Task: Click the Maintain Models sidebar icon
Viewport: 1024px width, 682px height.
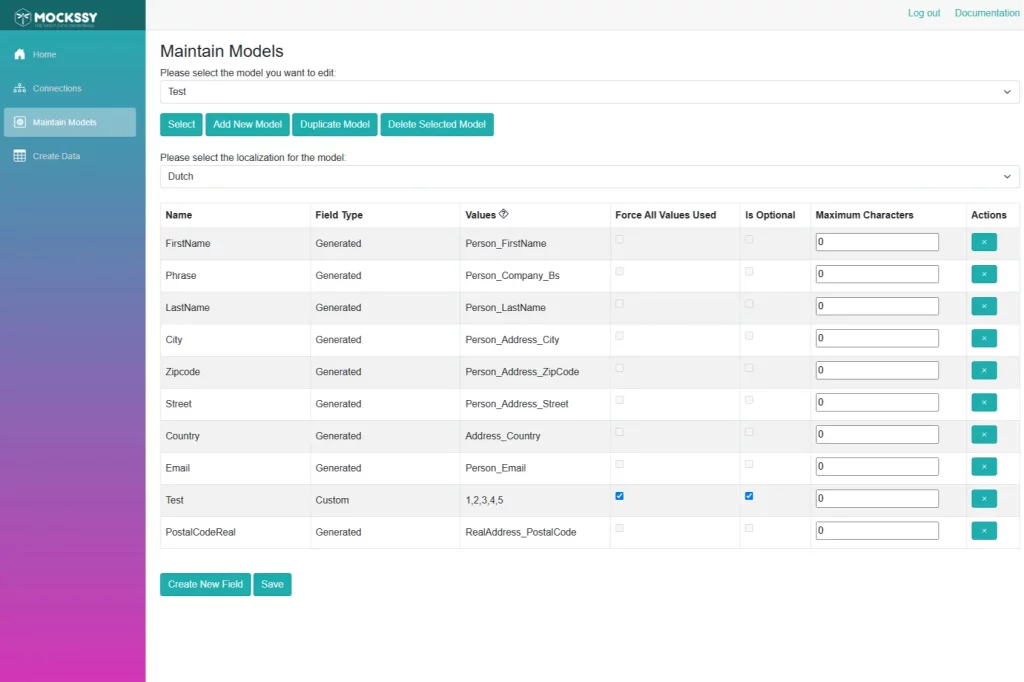Action: pyautogui.click(x=20, y=122)
